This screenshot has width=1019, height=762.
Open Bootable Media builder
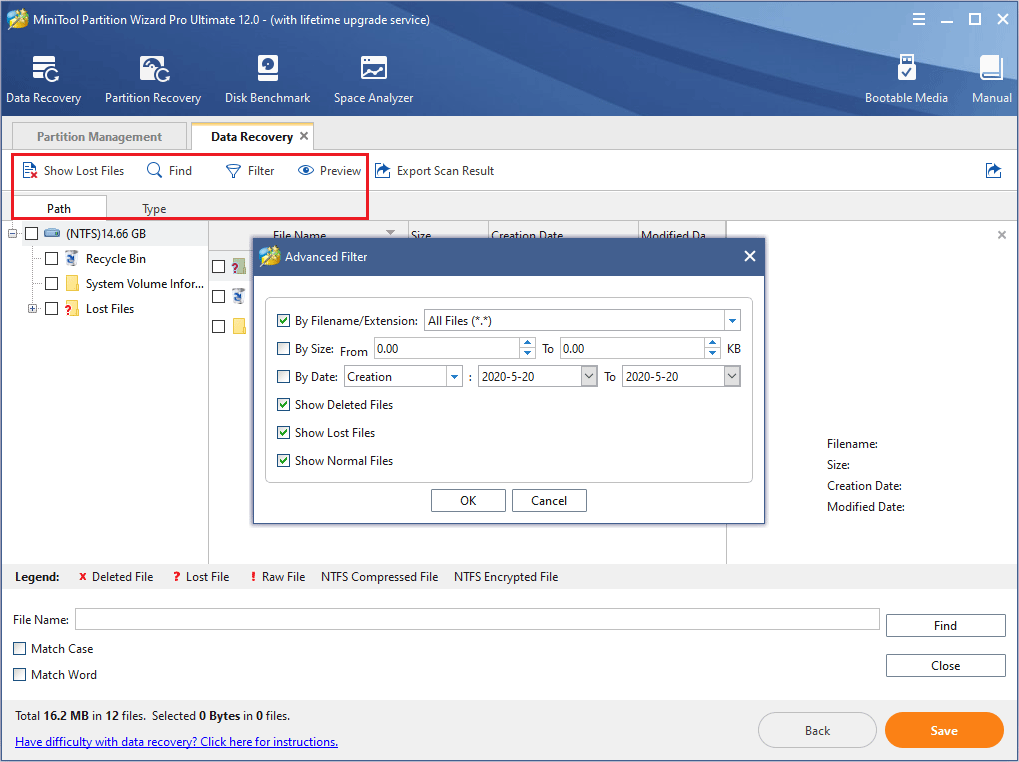(906, 79)
